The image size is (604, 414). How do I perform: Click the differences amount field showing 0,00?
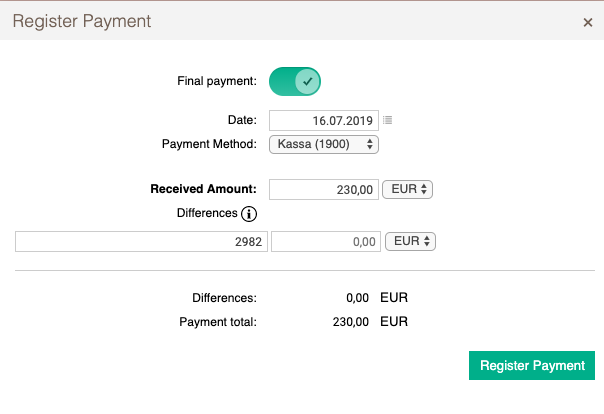[x=326, y=241]
